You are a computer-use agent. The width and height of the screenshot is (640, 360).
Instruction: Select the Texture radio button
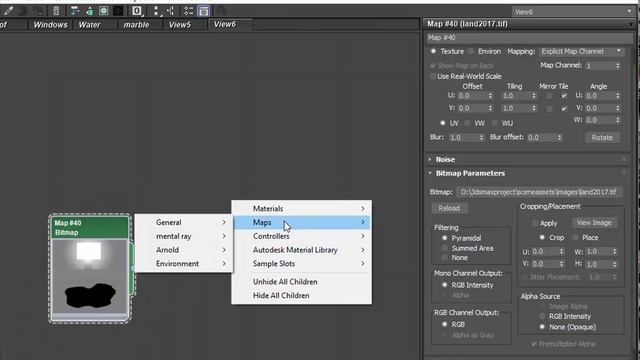(x=433, y=51)
